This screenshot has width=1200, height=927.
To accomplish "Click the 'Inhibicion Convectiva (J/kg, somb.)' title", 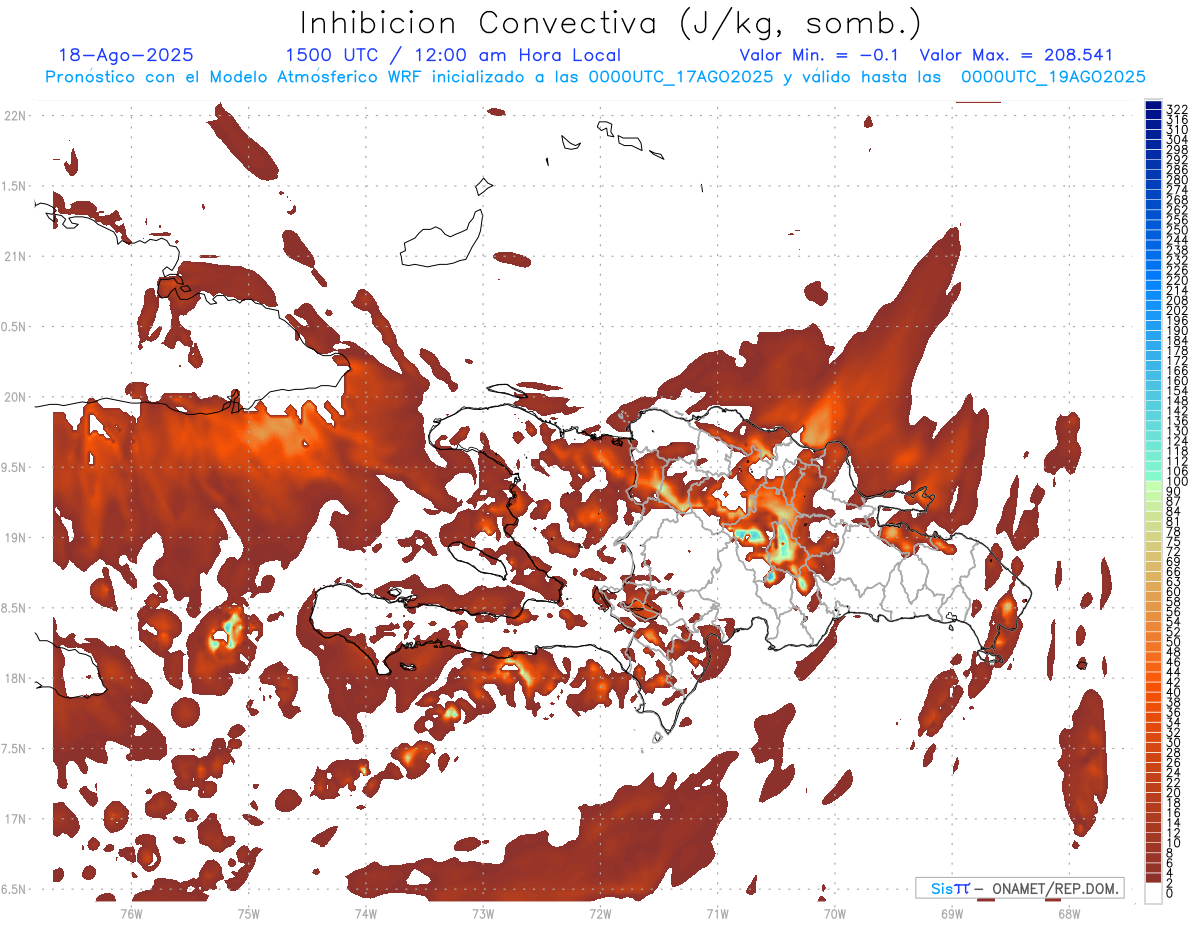I will coord(610,23).
